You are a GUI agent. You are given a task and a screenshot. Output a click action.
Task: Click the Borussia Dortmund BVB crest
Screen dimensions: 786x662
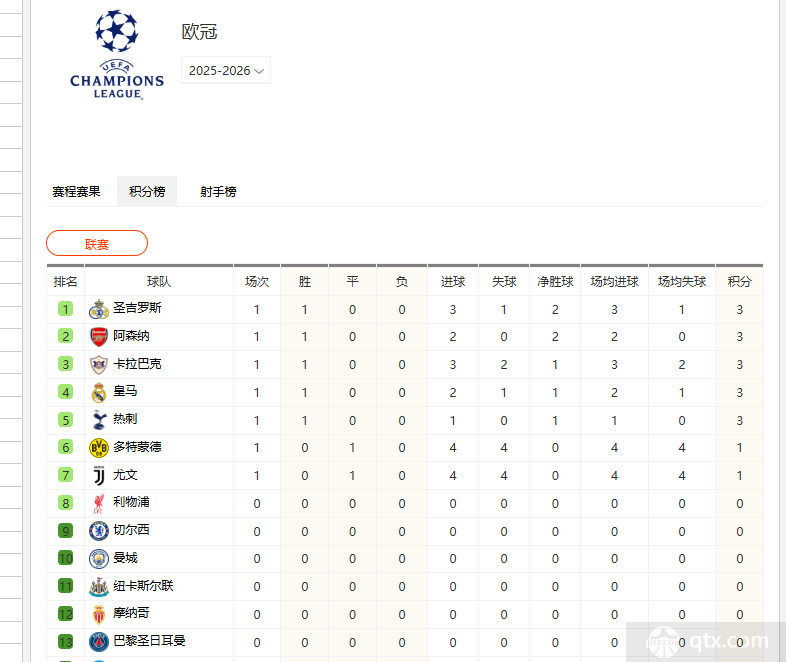(x=99, y=448)
